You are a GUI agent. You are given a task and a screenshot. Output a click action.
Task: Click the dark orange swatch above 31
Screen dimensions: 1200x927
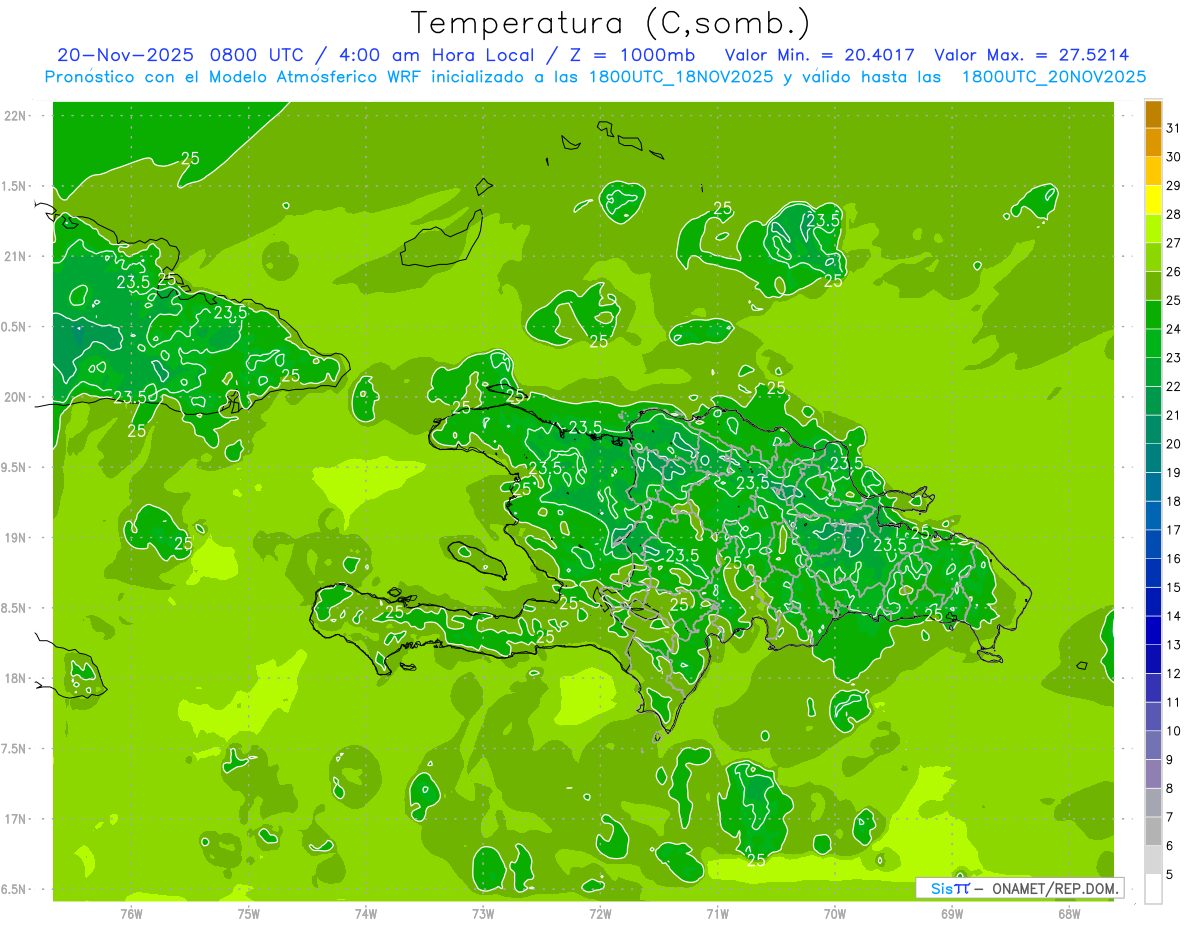pyautogui.click(x=1153, y=114)
